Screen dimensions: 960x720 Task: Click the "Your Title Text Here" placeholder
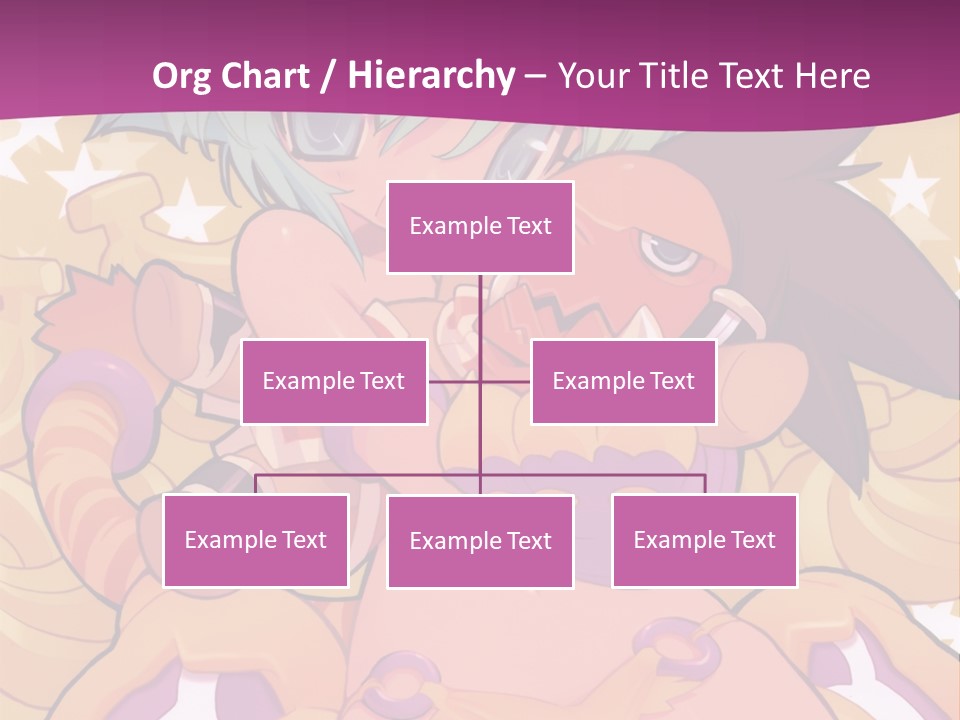tap(714, 75)
